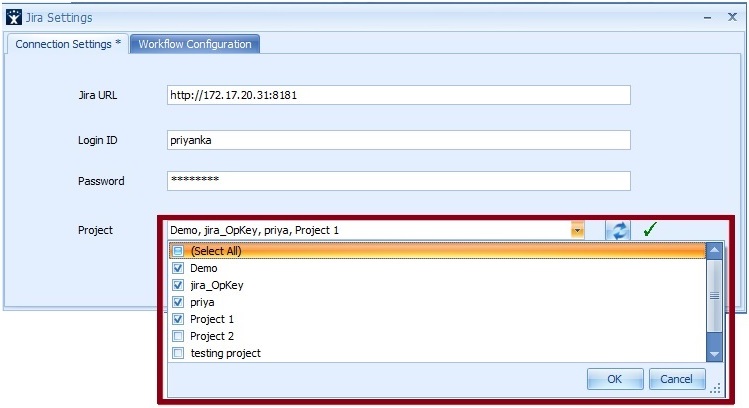The width and height of the screenshot is (749, 408).
Task: Close the Jira Settings window
Action: 732,17
